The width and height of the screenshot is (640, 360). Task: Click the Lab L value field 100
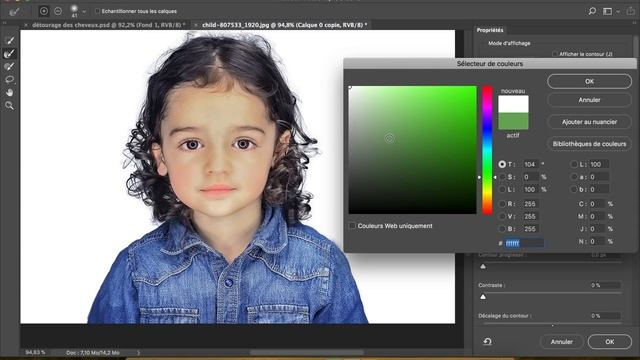click(599, 164)
